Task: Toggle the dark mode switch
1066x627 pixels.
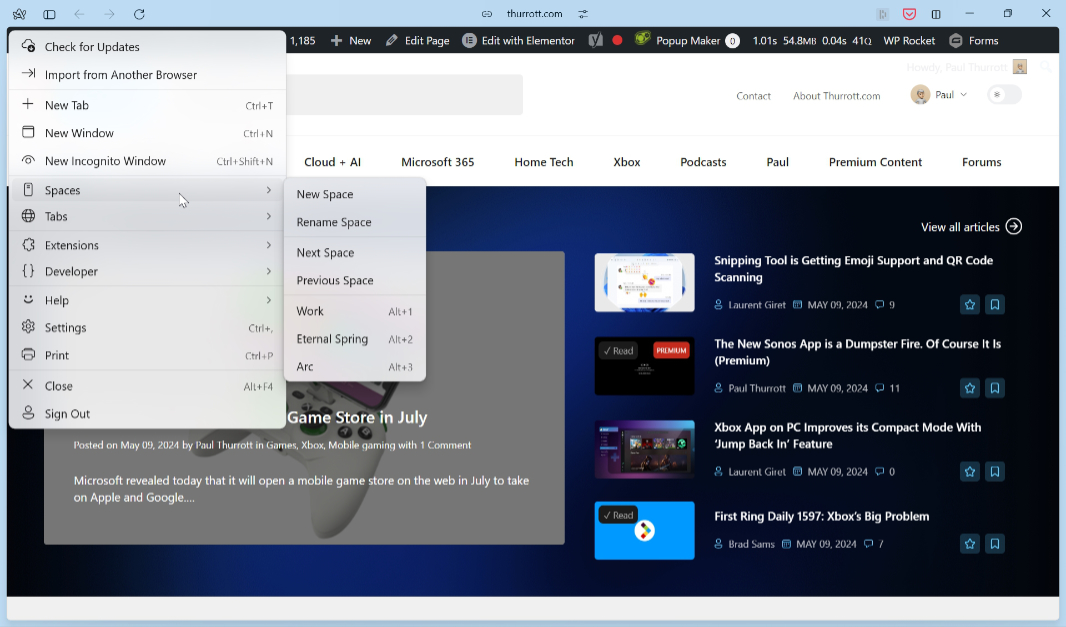Action: 1004,95
